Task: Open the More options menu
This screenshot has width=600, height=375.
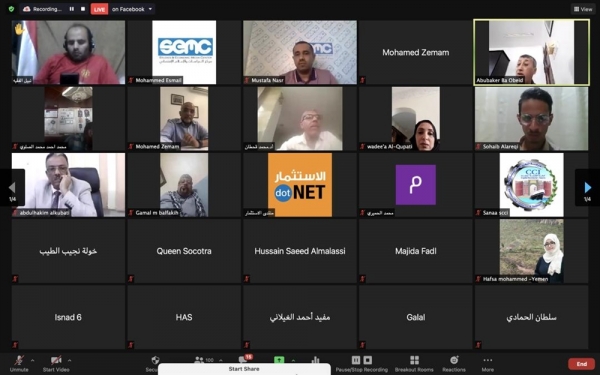Action: pyautogui.click(x=488, y=364)
